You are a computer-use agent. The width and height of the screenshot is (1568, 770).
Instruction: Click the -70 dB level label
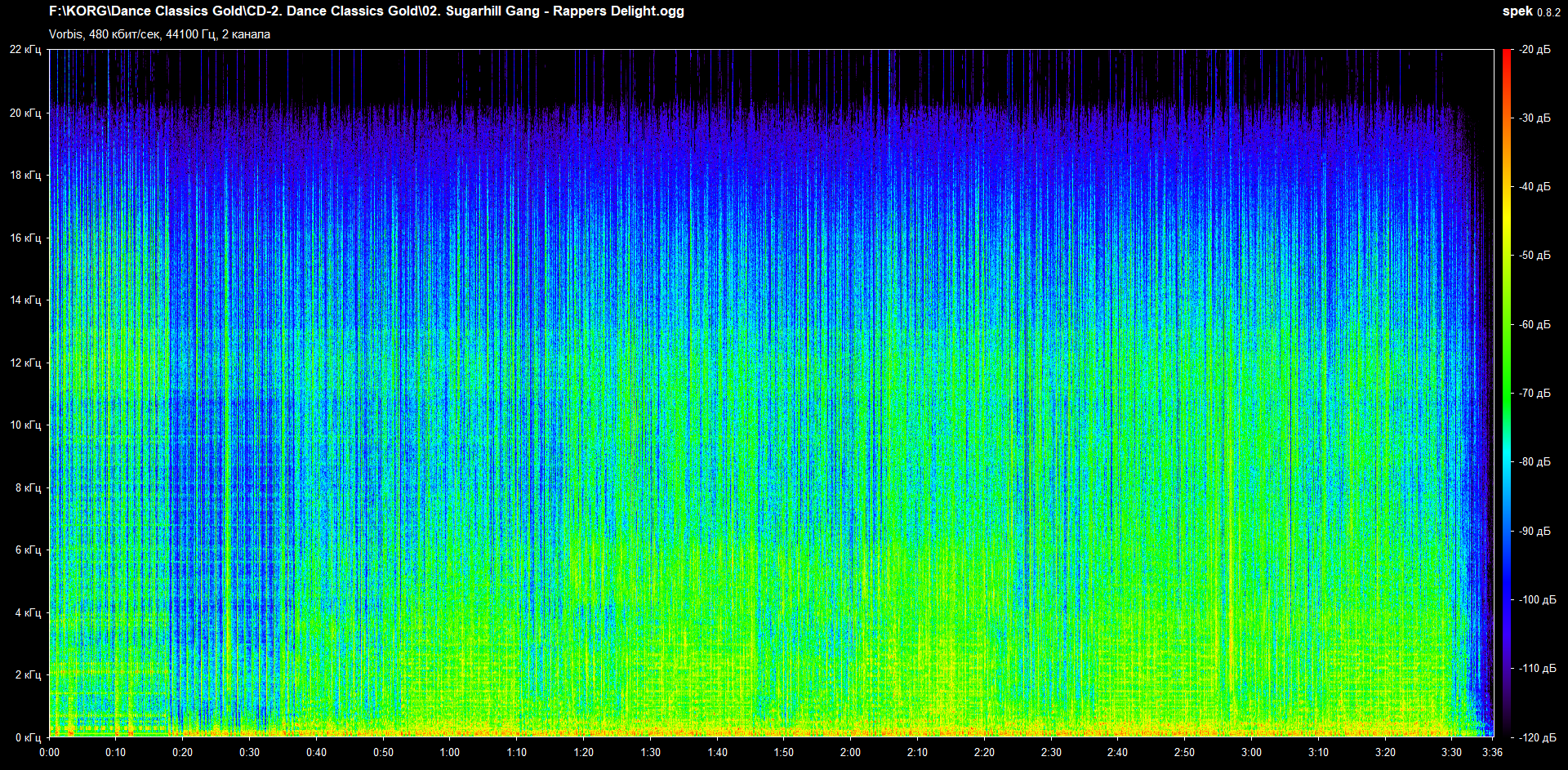pos(1535,393)
